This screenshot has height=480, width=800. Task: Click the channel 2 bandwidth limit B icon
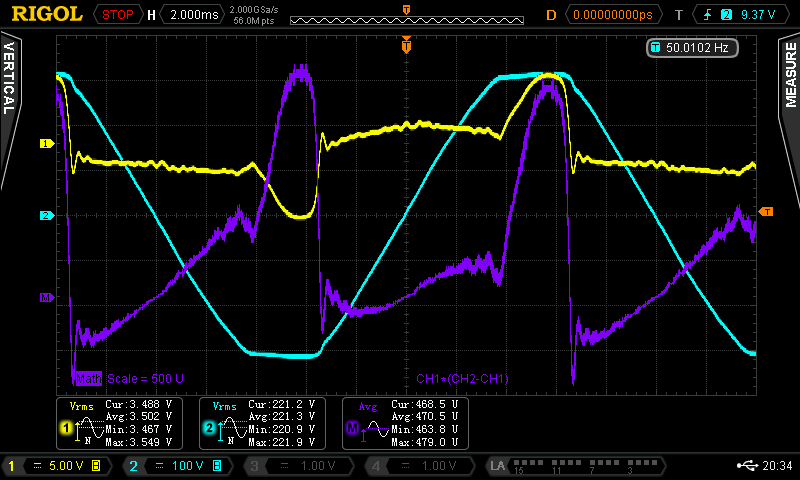pos(217,466)
